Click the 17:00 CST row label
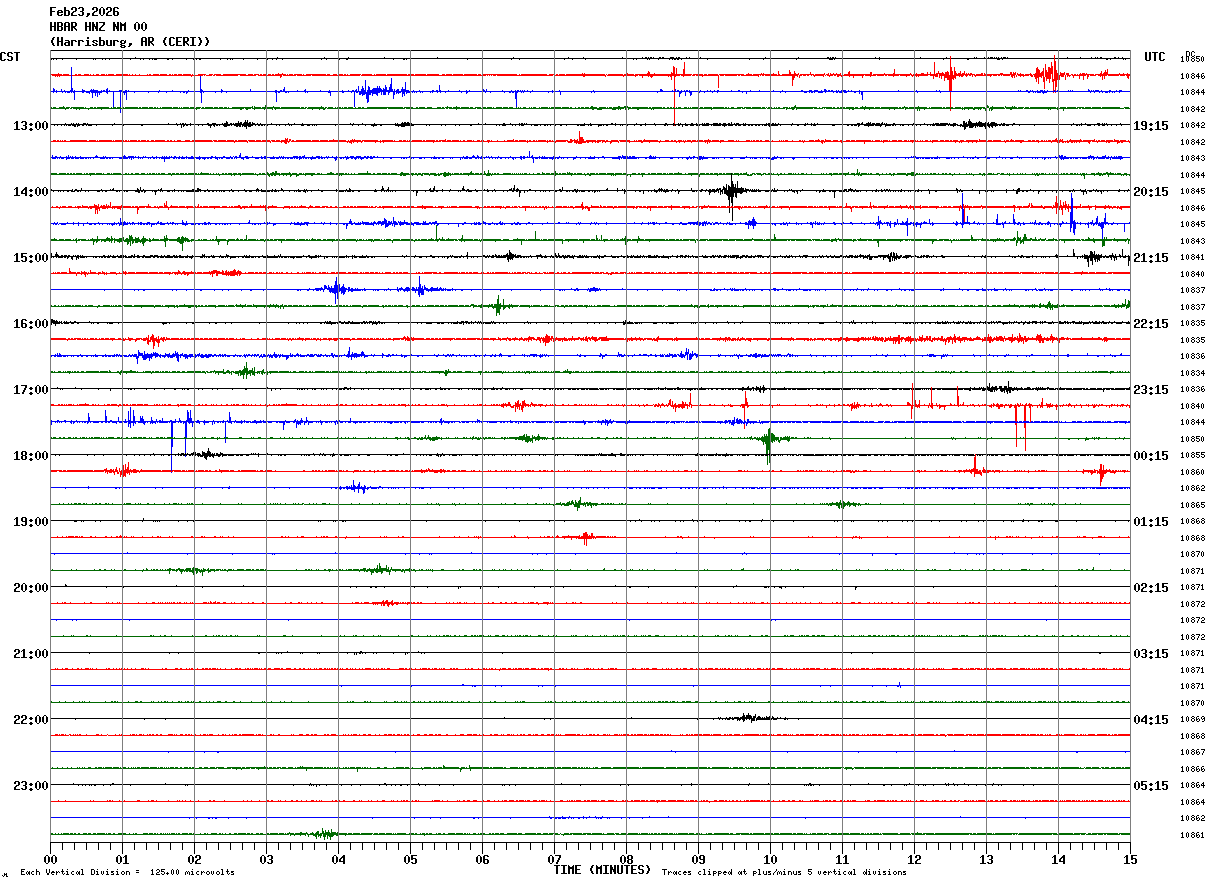This screenshot has width=1210, height=886. [30, 390]
